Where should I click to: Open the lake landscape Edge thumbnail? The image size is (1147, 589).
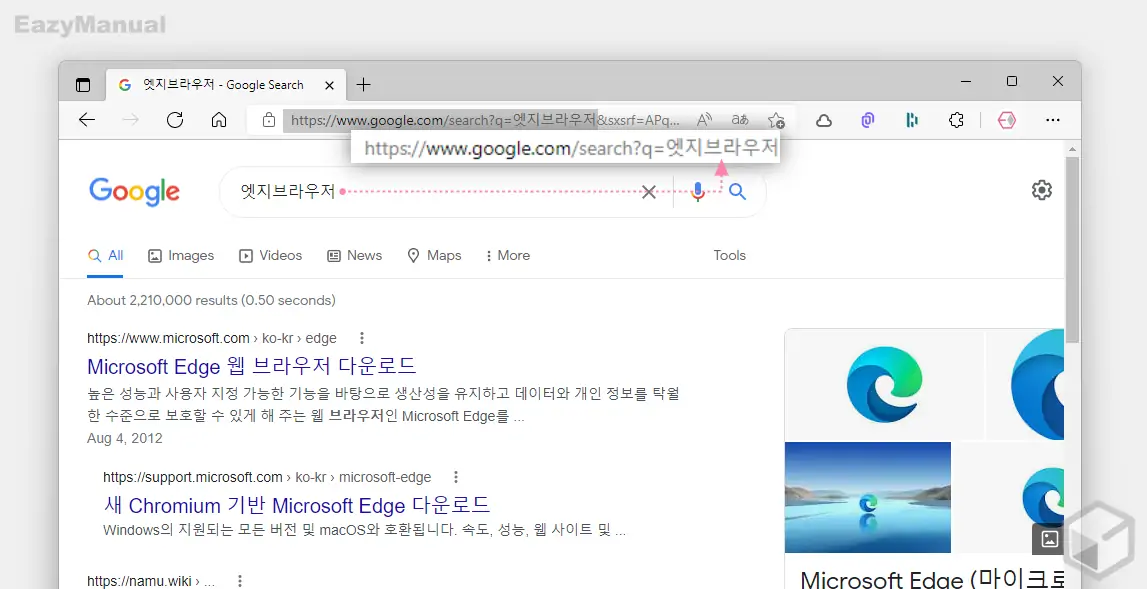pos(868,498)
